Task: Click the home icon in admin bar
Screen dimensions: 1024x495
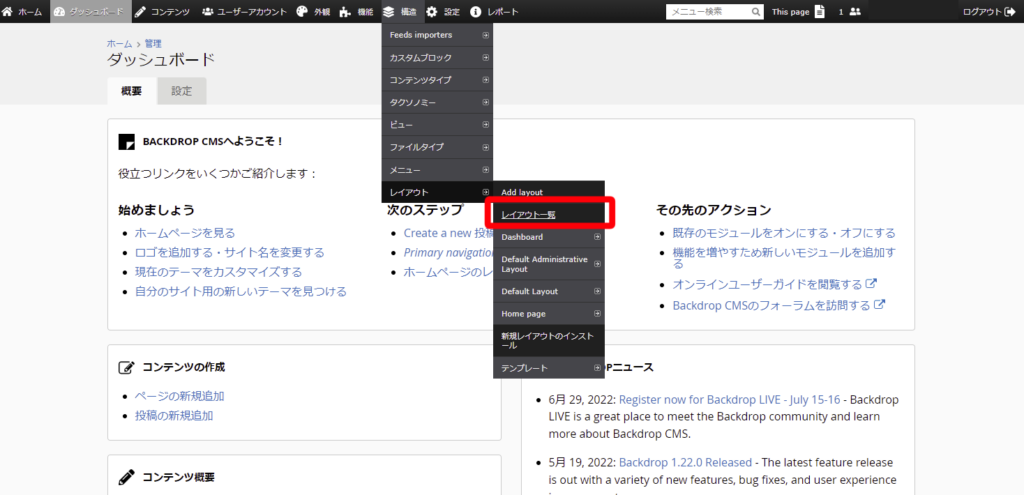Action: click(8, 12)
